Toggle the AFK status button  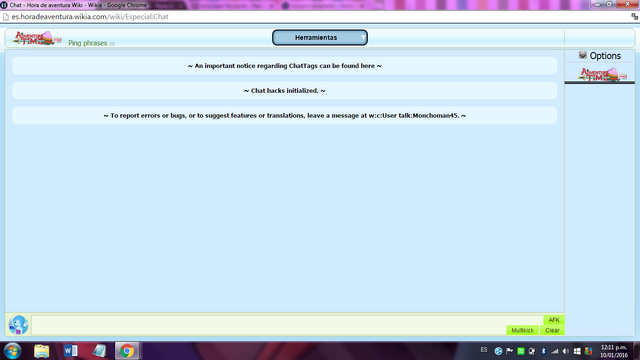pyautogui.click(x=553, y=320)
